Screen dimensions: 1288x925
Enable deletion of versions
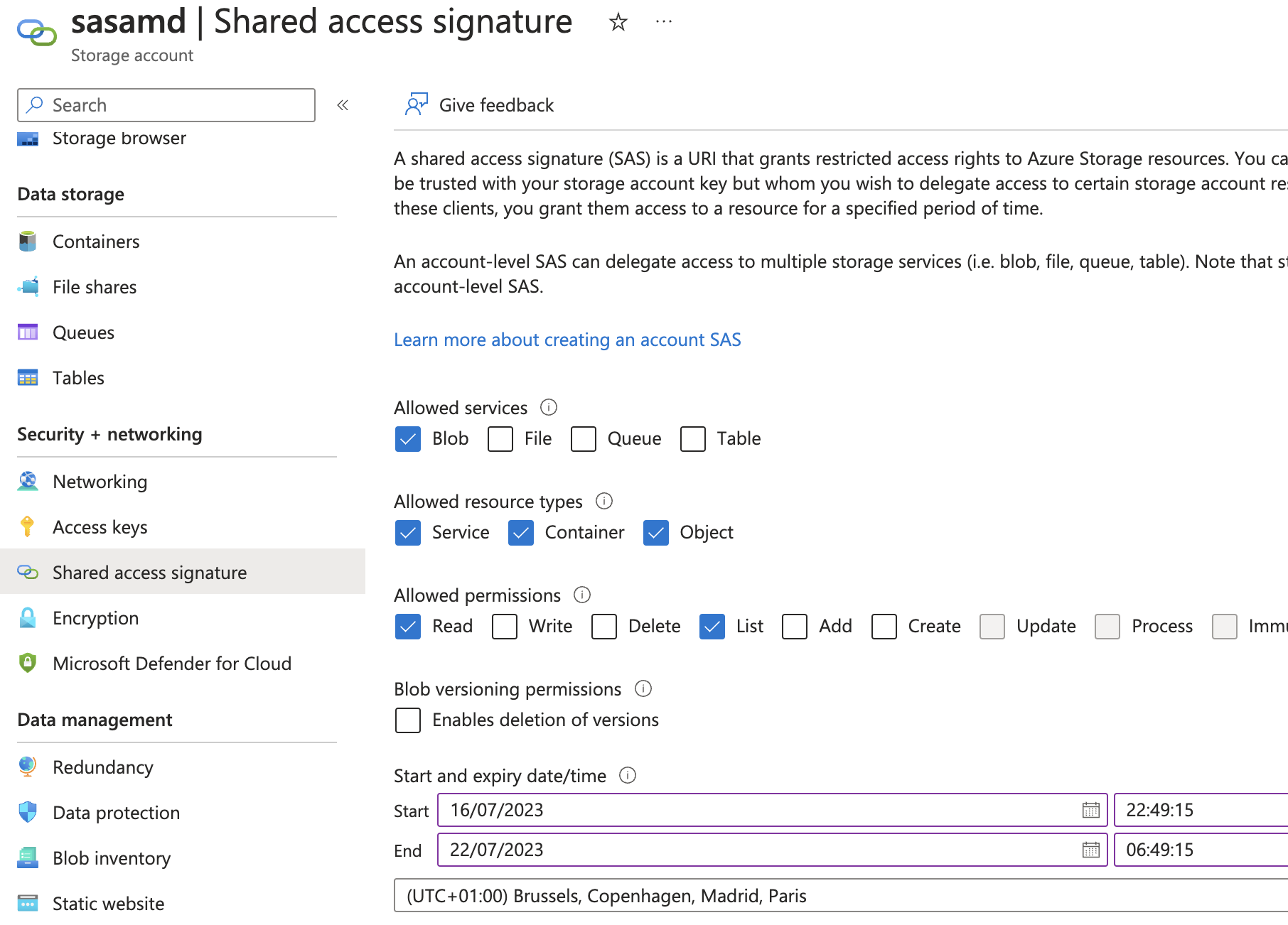coord(407,720)
